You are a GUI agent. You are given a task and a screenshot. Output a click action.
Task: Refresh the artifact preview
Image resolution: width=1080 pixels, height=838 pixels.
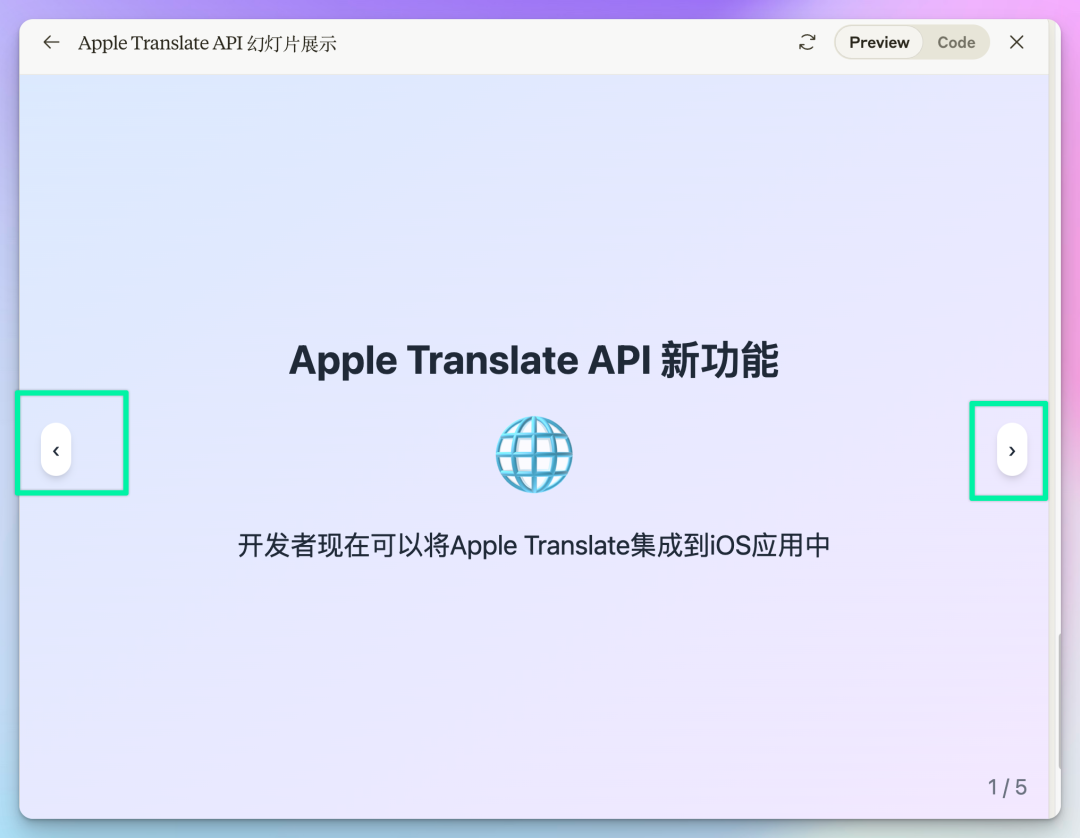(x=807, y=43)
